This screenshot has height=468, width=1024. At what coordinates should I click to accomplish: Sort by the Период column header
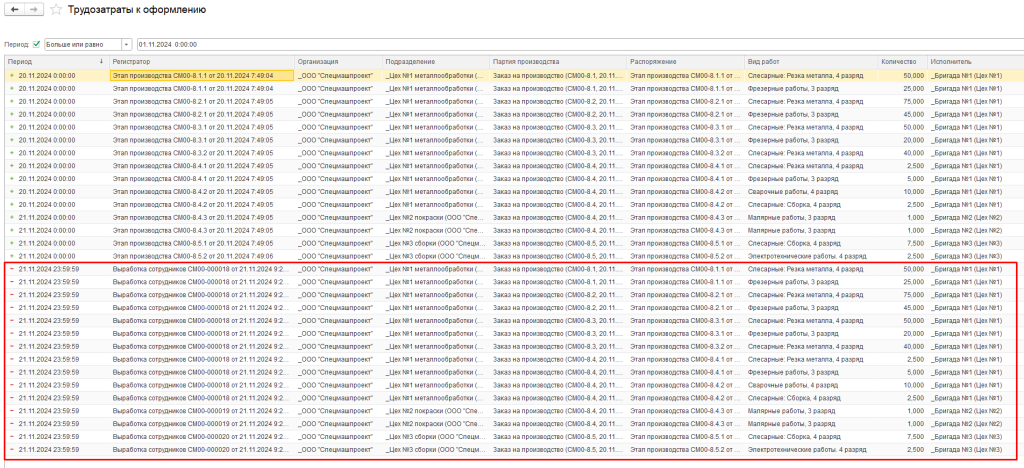click(x=56, y=61)
